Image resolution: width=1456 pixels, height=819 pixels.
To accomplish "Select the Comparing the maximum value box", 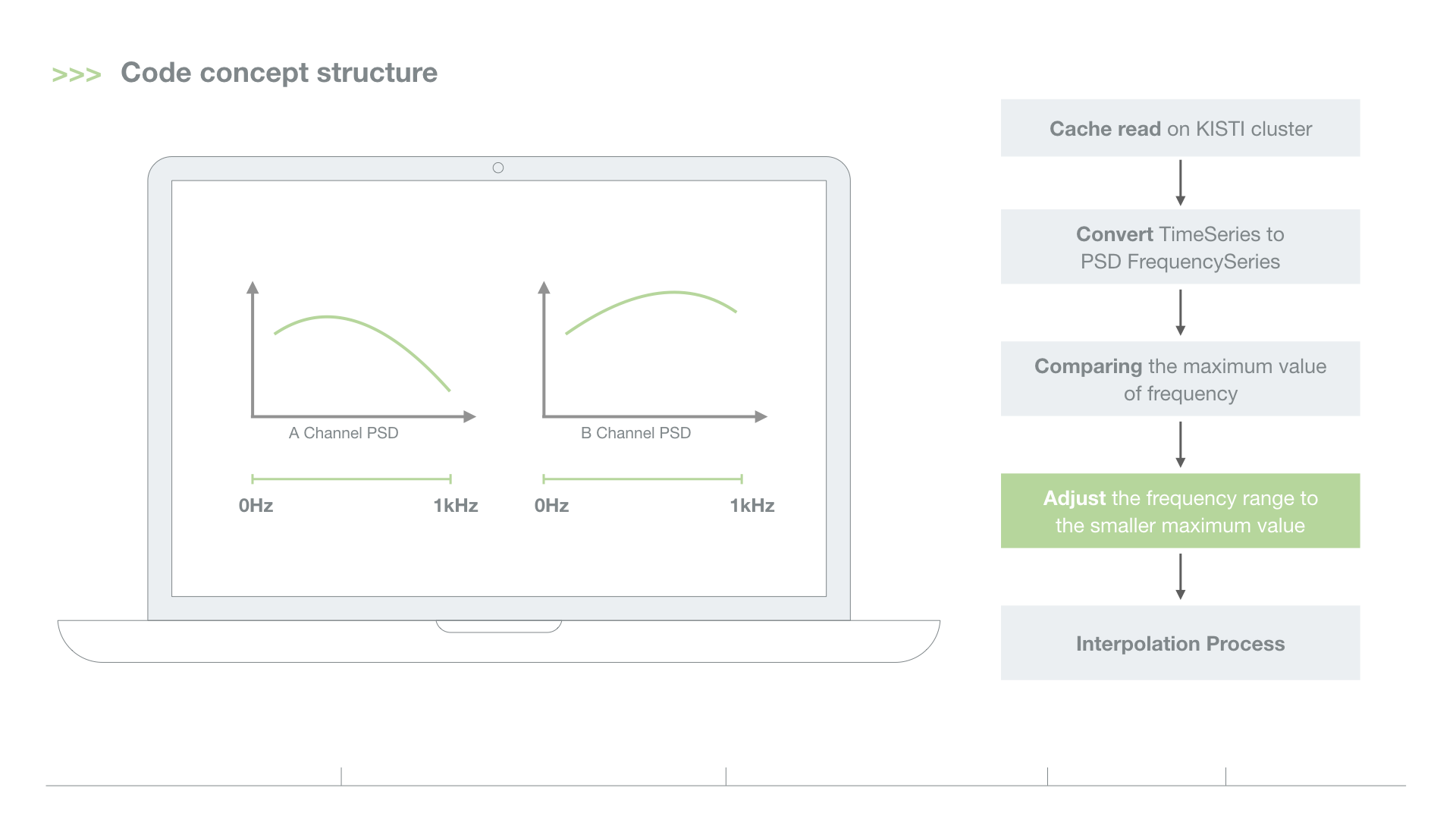I will click(x=1180, y=379).
